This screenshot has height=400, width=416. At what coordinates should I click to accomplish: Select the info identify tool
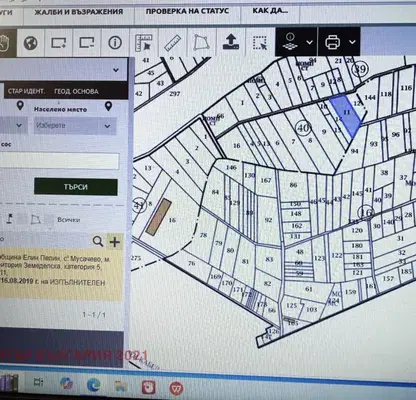(x=115, y=43)
